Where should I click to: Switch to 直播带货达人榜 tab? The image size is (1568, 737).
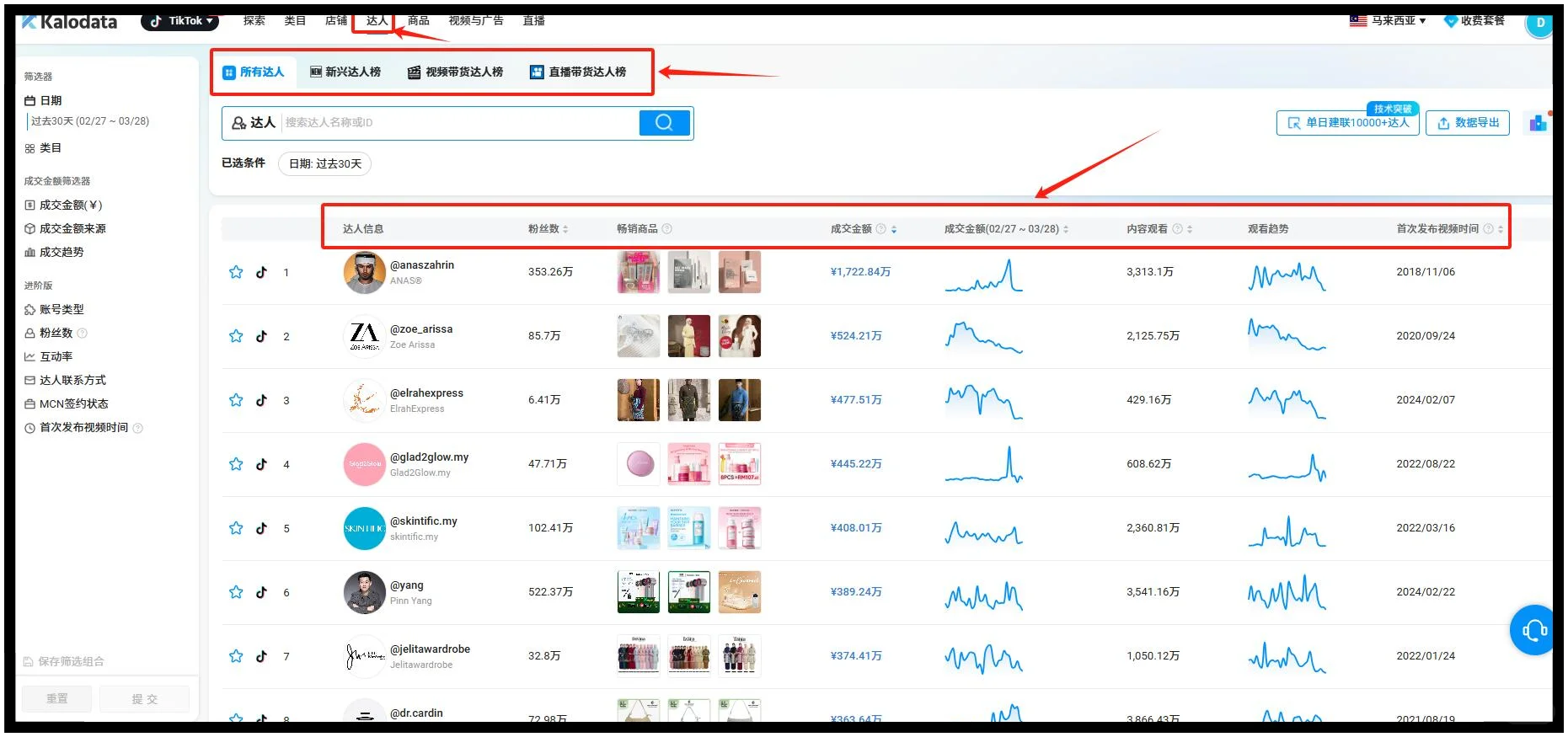(578, 72)
